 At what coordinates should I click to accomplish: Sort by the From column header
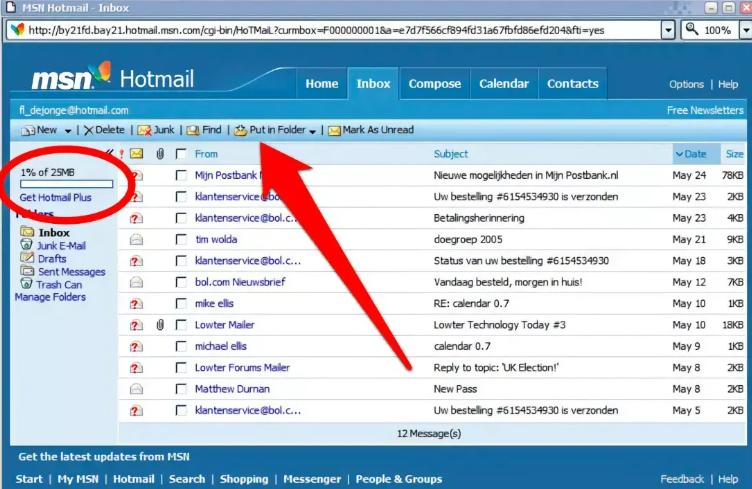pos(206,154)
